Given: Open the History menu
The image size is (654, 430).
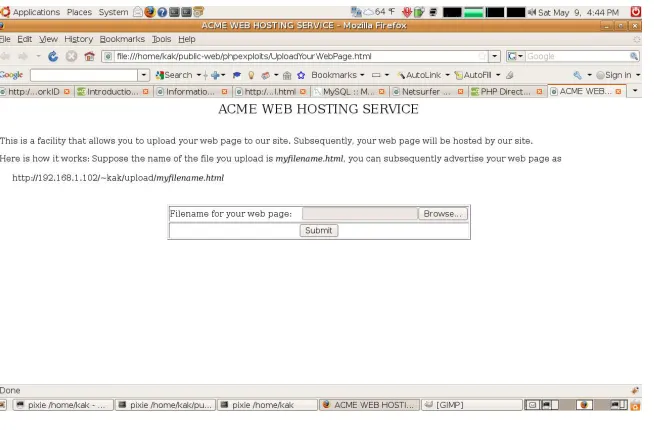Looking at the screenshot, I should click(78, 39).
